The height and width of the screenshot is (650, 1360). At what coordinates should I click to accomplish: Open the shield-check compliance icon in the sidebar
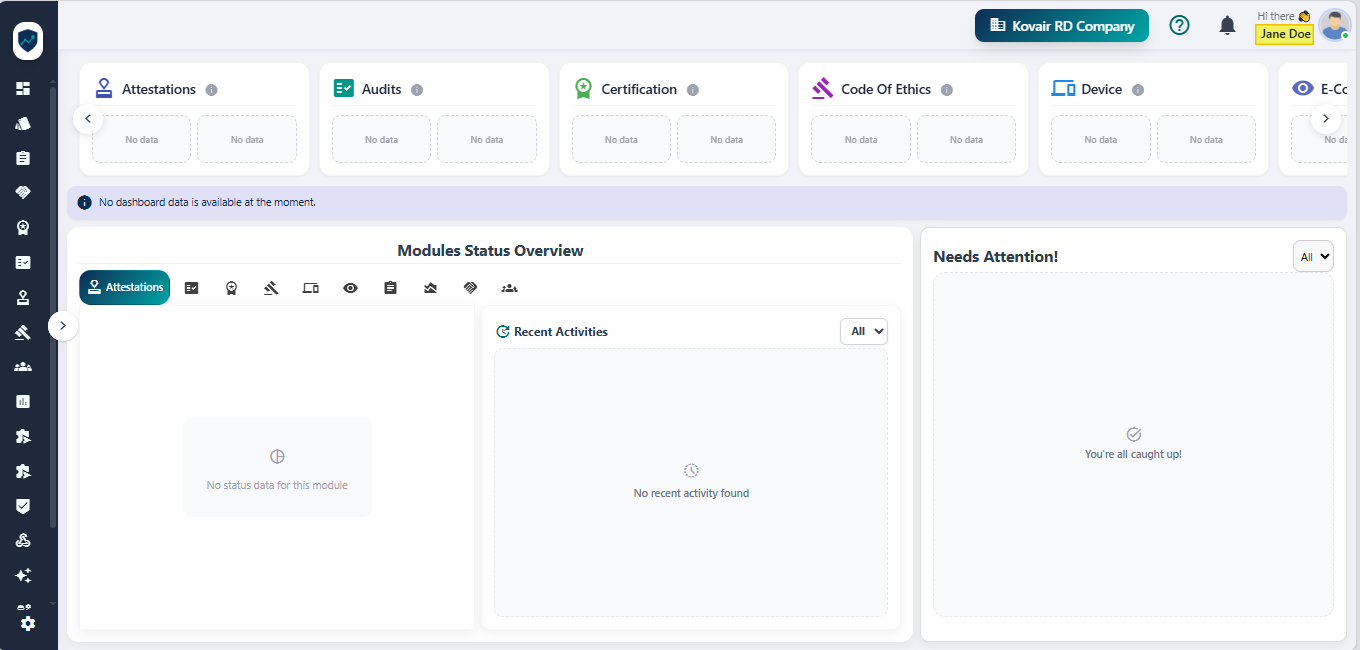(x=22, y=505)
